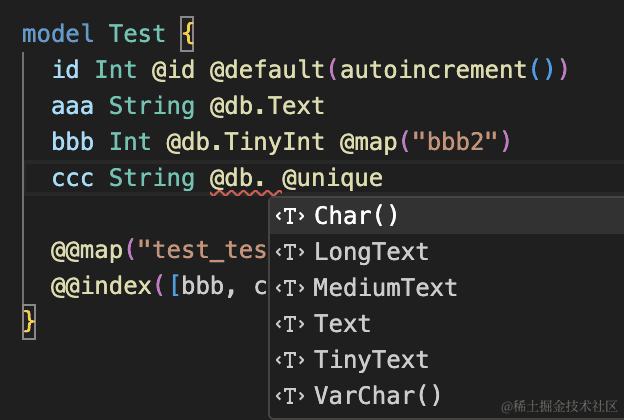Insert the VarChar() suggestion
This screenshot has height=420, width=624.
[x=377, y=396]
